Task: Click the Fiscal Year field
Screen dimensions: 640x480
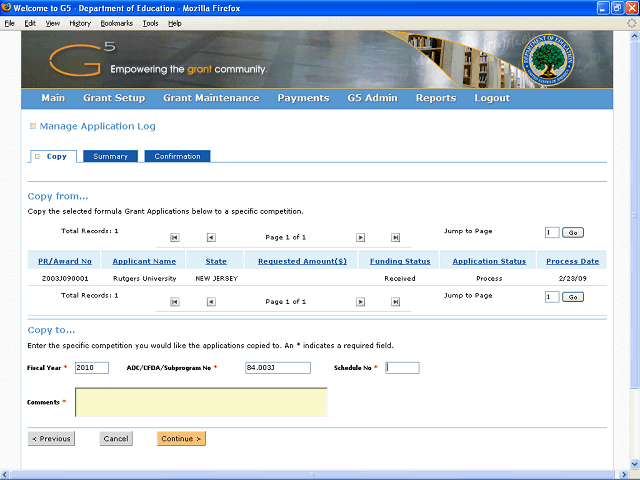Action: pos(92,368)
